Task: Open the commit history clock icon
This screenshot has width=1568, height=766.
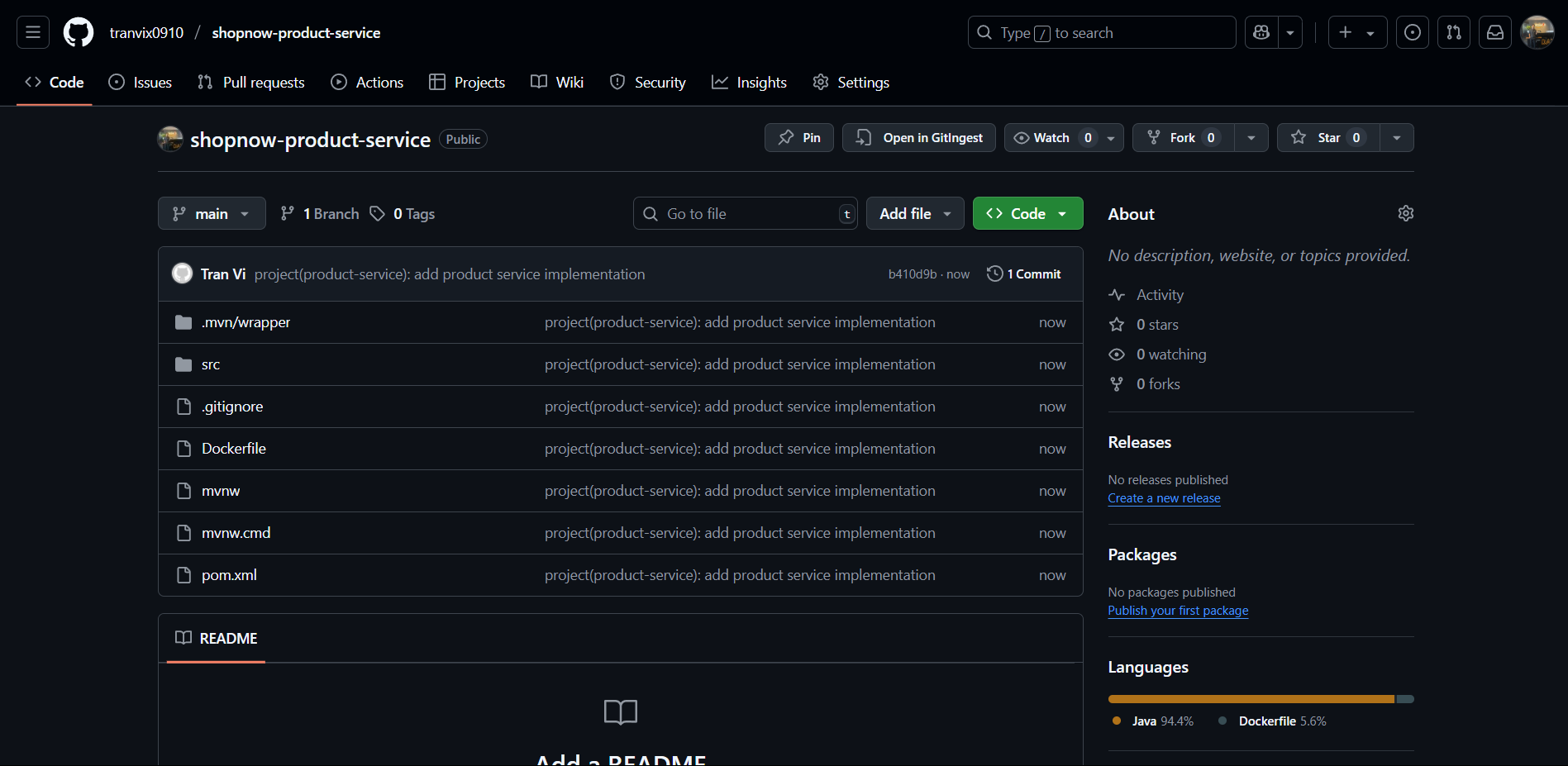Action: click(x=994, y=274)
